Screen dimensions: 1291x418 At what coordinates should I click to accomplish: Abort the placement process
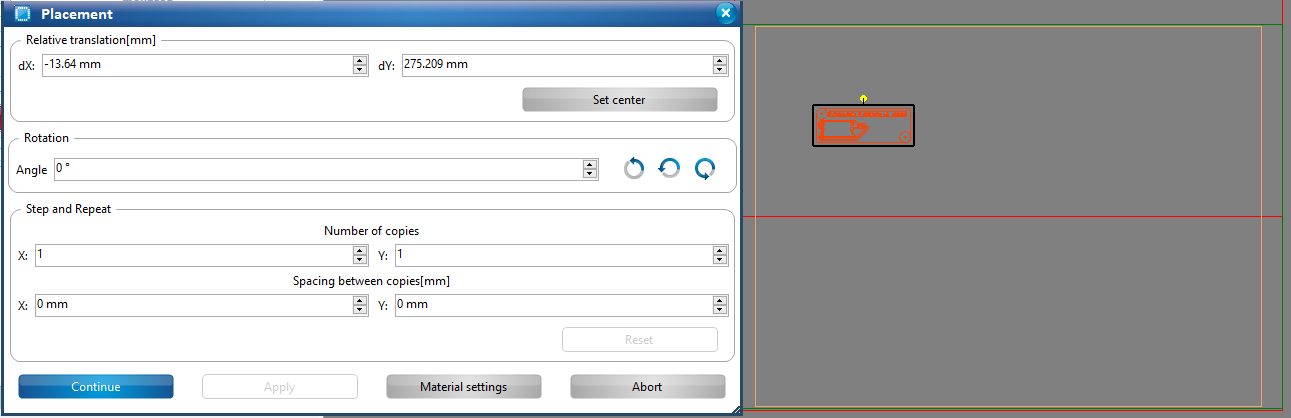coord(647,387)
